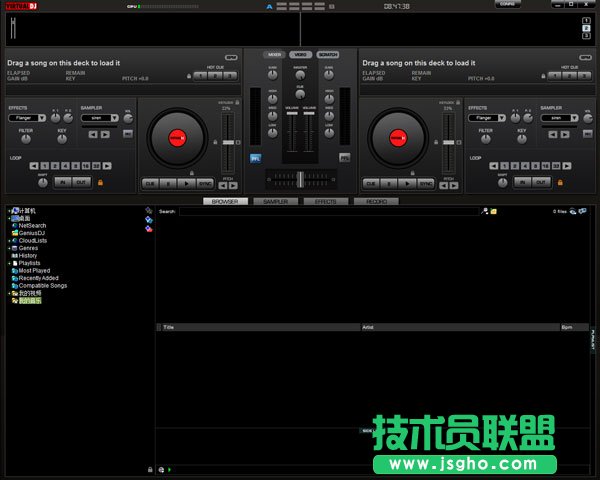
Task: Toggle keylock on the left deck
Action: click(x=237, y=103)
